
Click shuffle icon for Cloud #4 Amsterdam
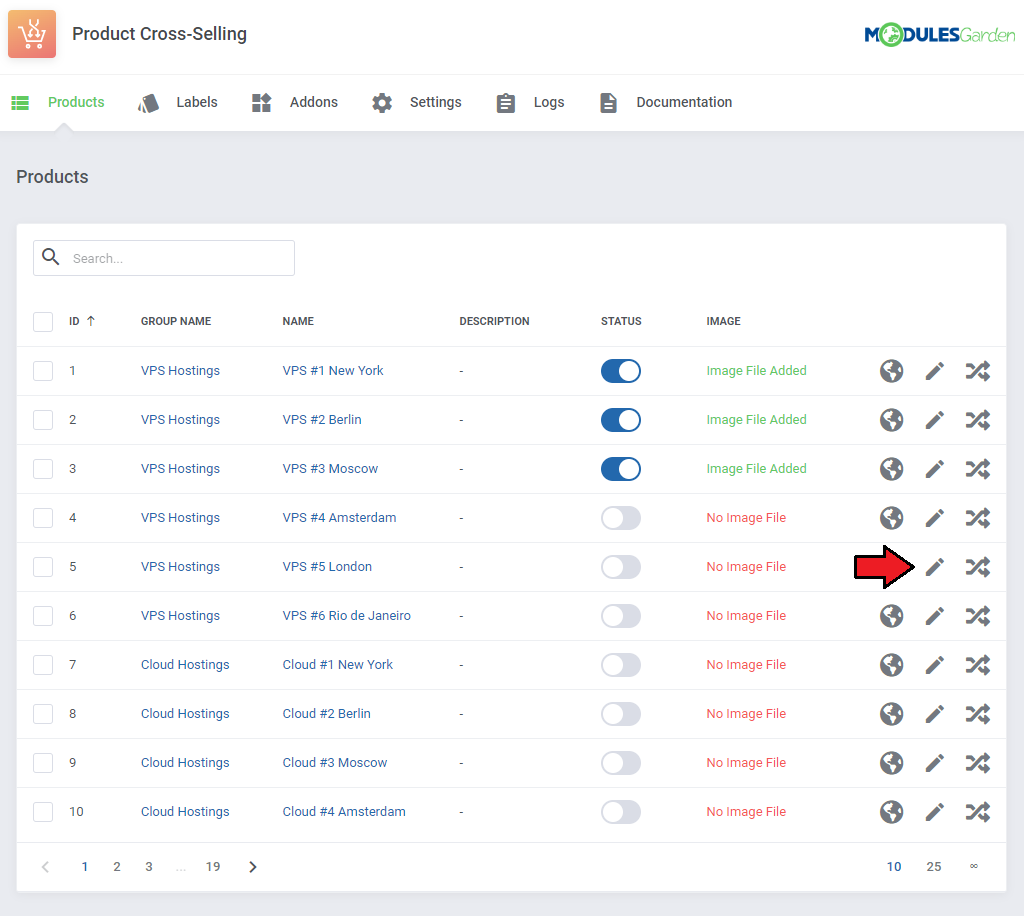(978, 812)
